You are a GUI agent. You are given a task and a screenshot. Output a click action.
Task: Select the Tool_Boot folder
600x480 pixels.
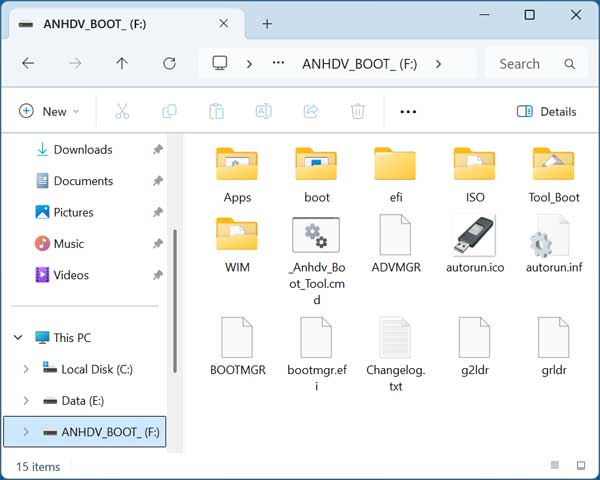(x=554, y=176)
